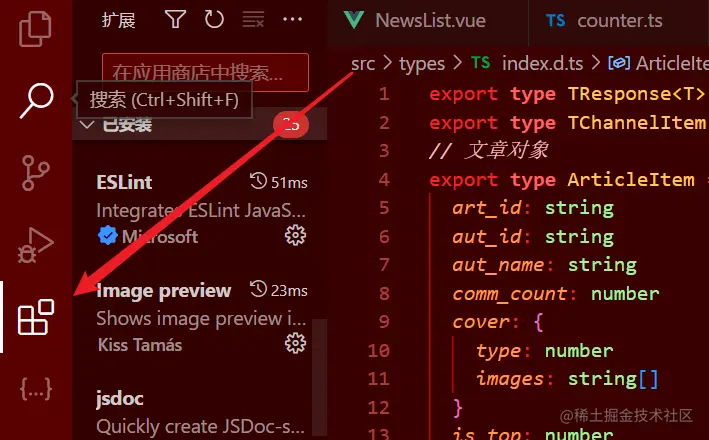Image resolution: width=709 pixels, height=440 pixels.
Task: Click the 'Quickly create JSDoc-s...' description
Action: pyautogui.click(x=200, y=426)
